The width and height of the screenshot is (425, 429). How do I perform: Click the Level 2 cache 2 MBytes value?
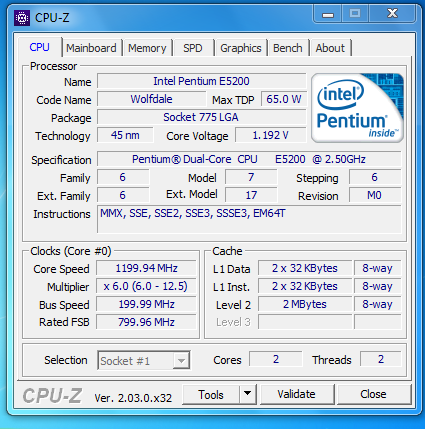coord(305,304)
